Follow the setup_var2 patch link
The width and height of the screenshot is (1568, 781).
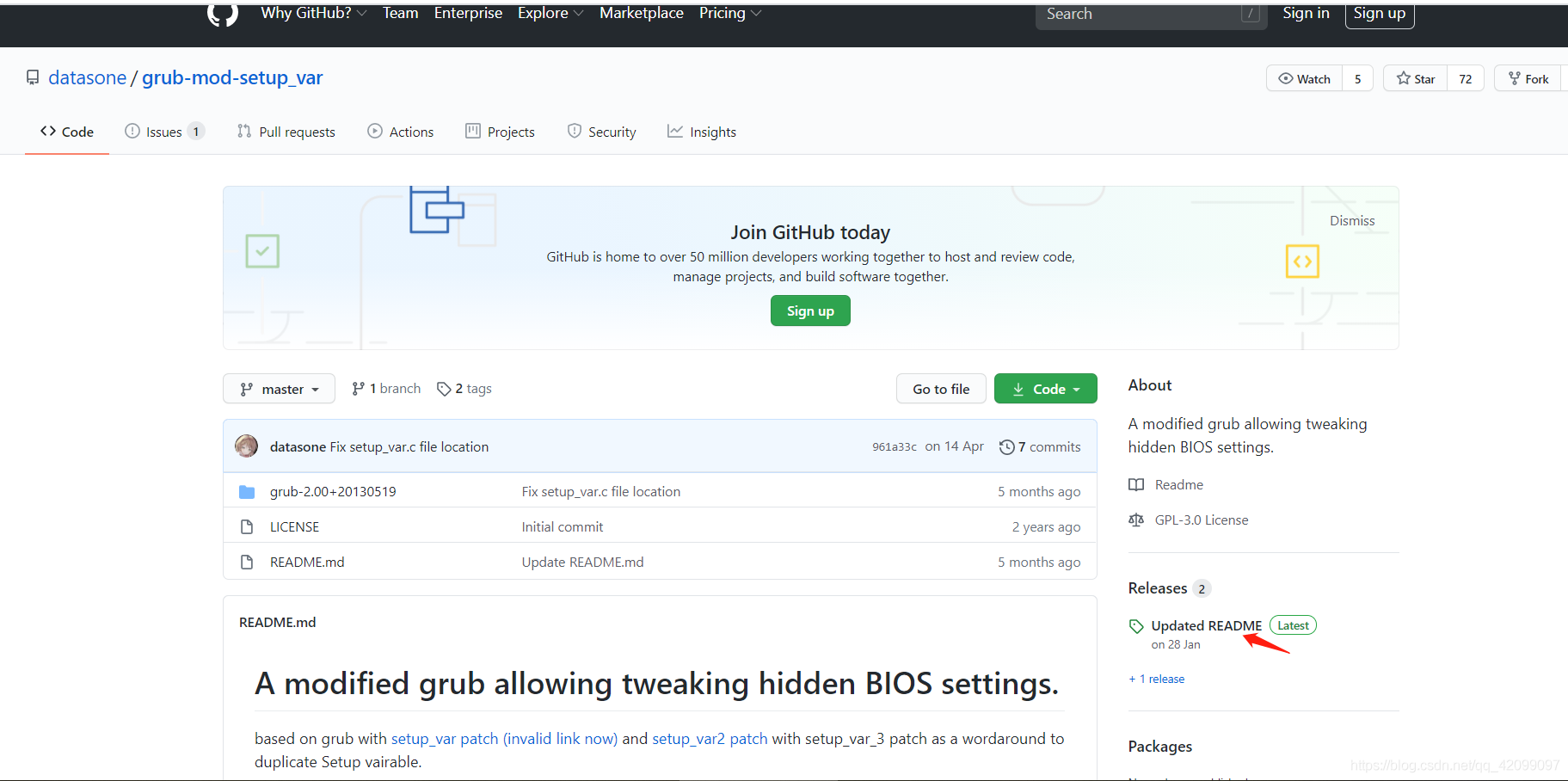710,739
